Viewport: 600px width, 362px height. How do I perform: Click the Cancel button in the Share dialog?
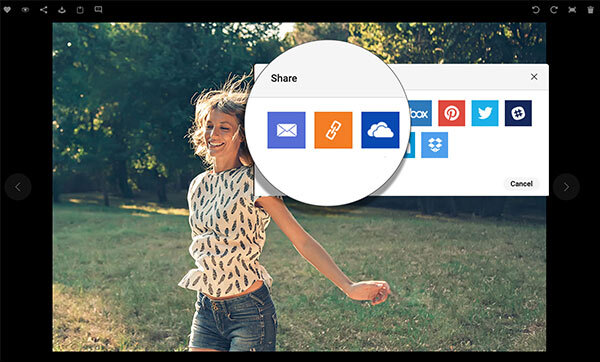point(521,184)
